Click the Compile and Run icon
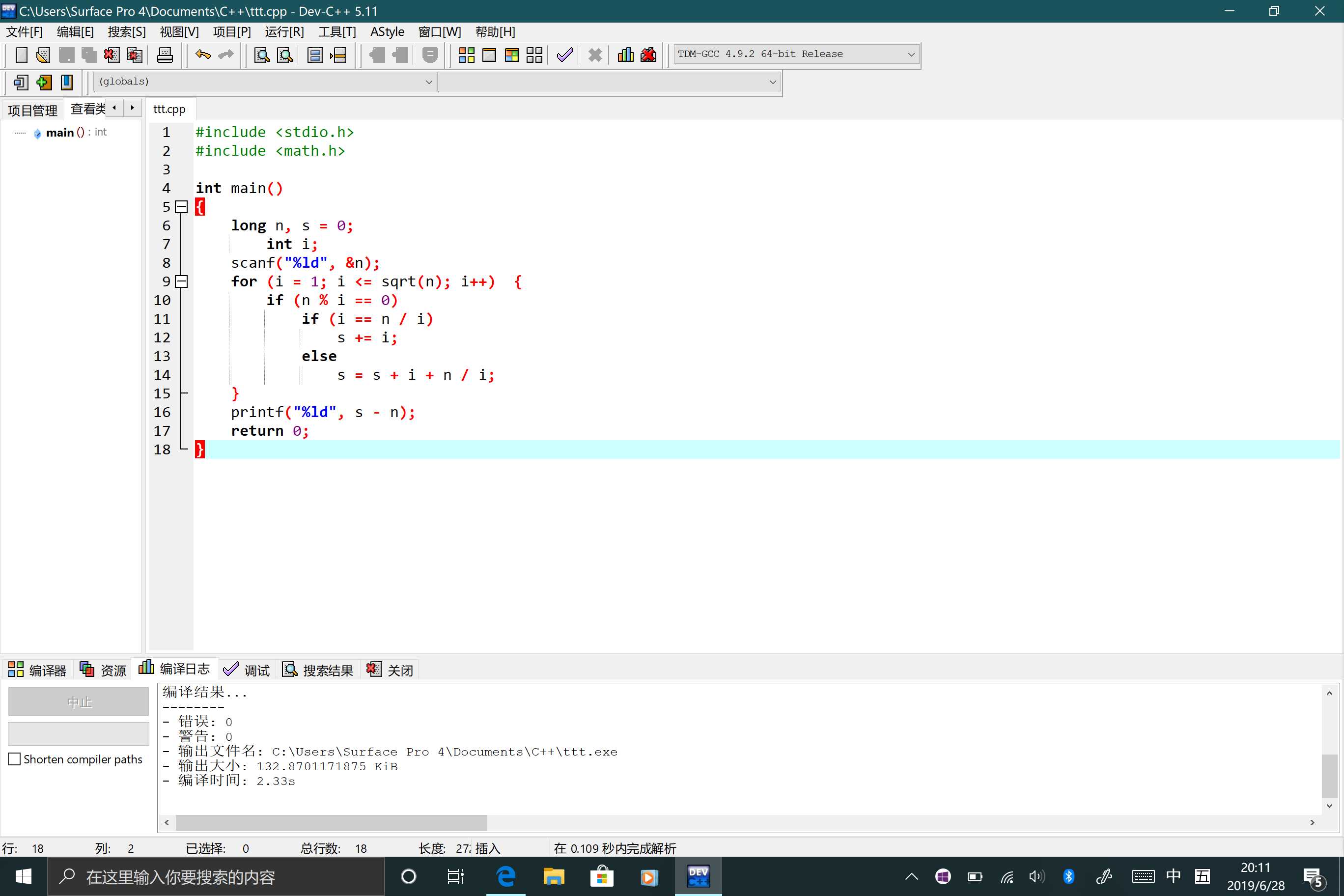 pyautogui.click(x=511, y=55)
